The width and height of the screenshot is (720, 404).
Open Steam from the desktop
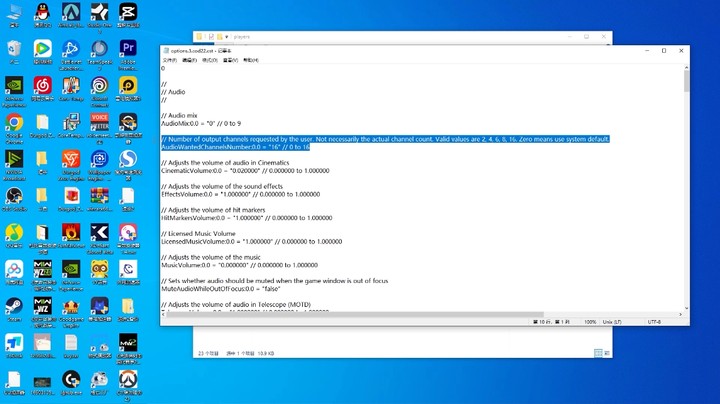click(x=14, y=309)
